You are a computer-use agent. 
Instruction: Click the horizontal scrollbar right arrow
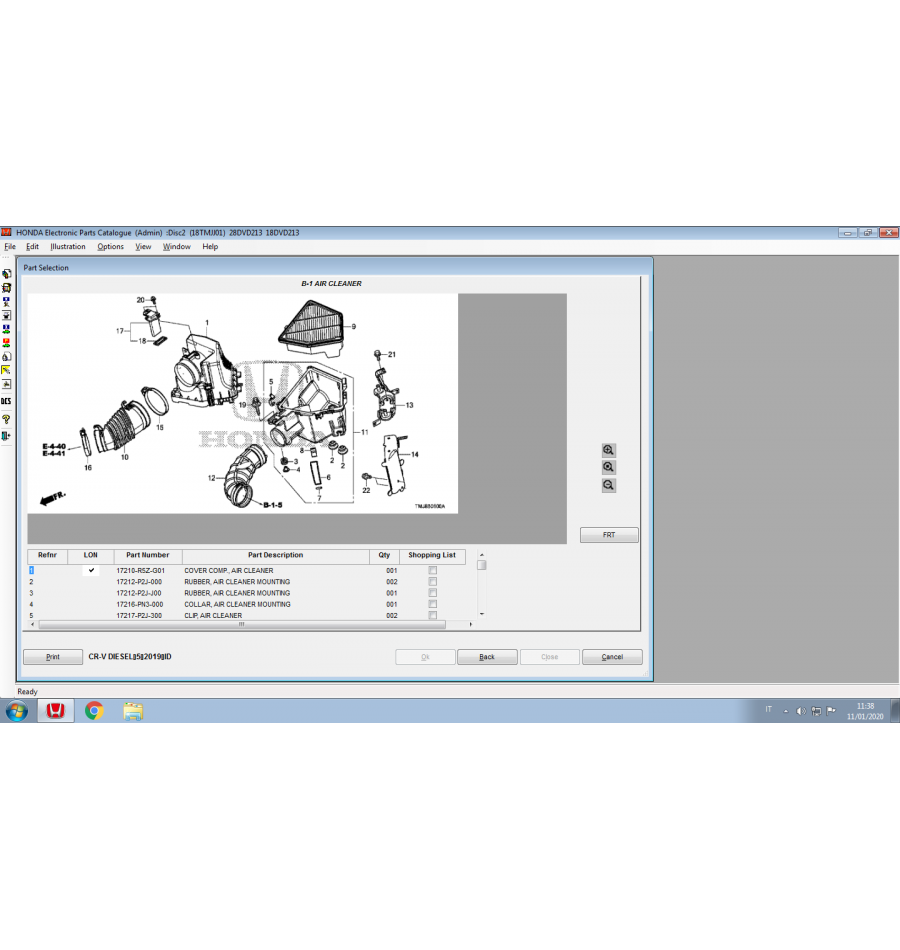471,624
